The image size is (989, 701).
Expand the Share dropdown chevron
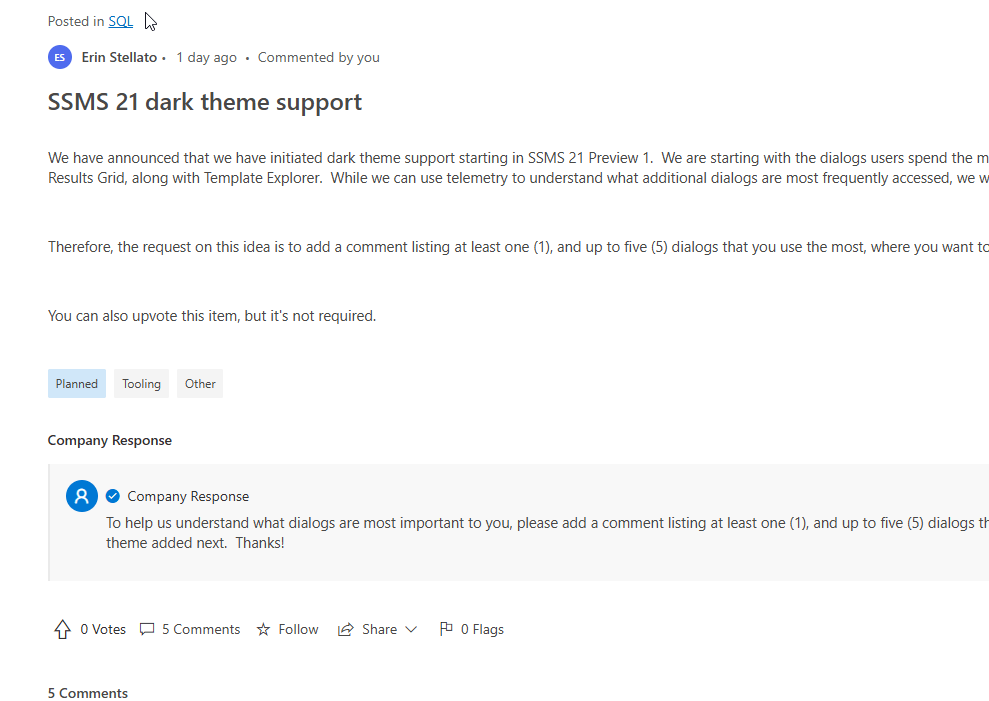pos(411,629)
